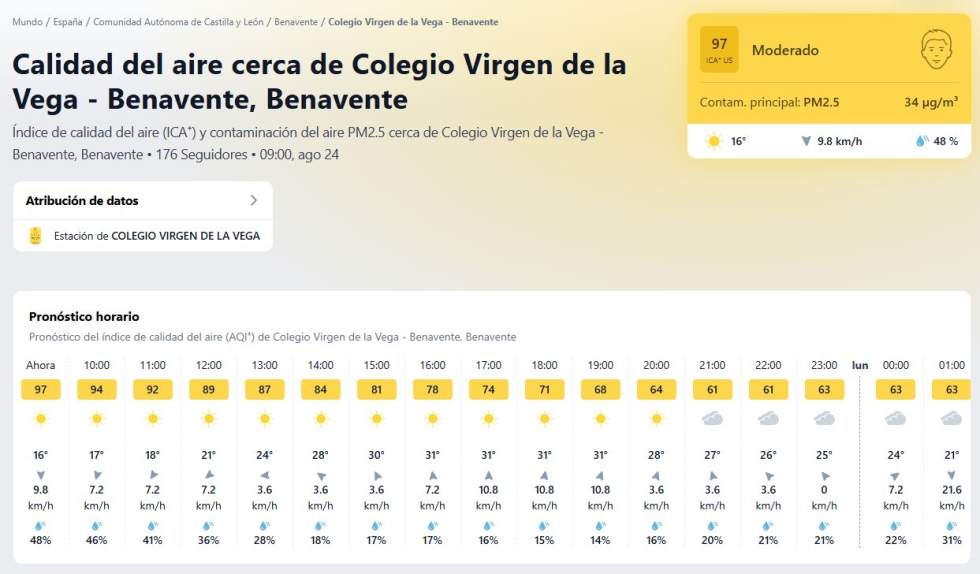Select the AQI 61 swatch at 21:00

[x=712, y=390]
